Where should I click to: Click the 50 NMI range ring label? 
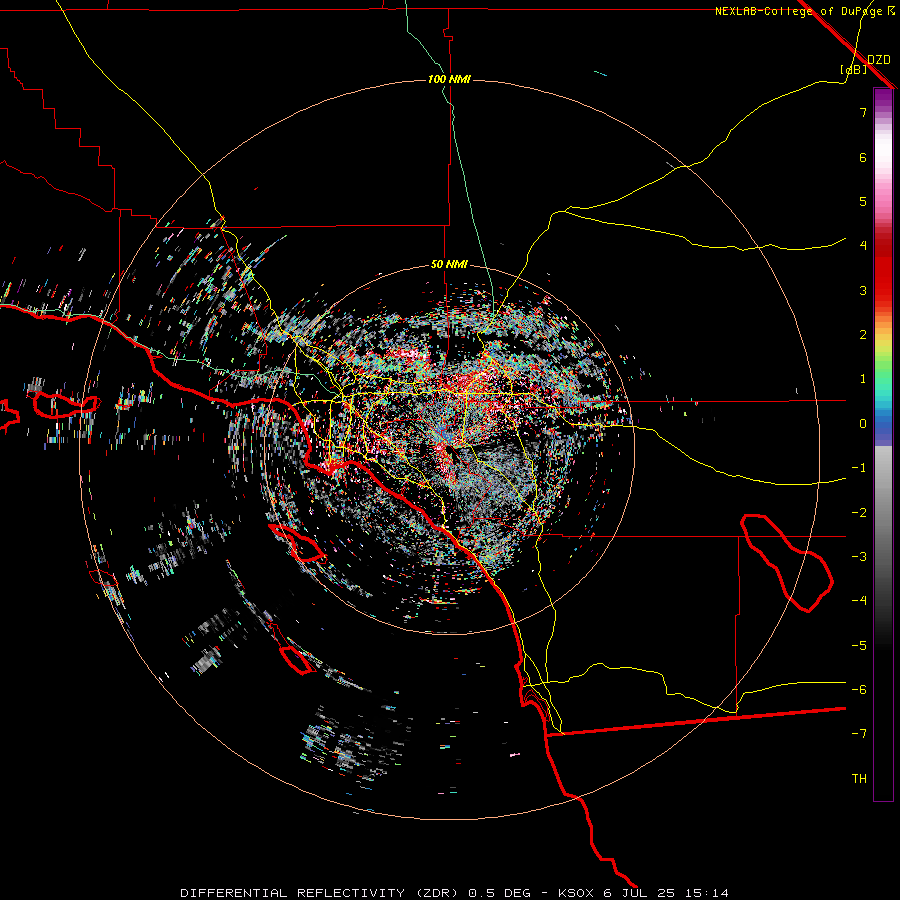point(449,265)
